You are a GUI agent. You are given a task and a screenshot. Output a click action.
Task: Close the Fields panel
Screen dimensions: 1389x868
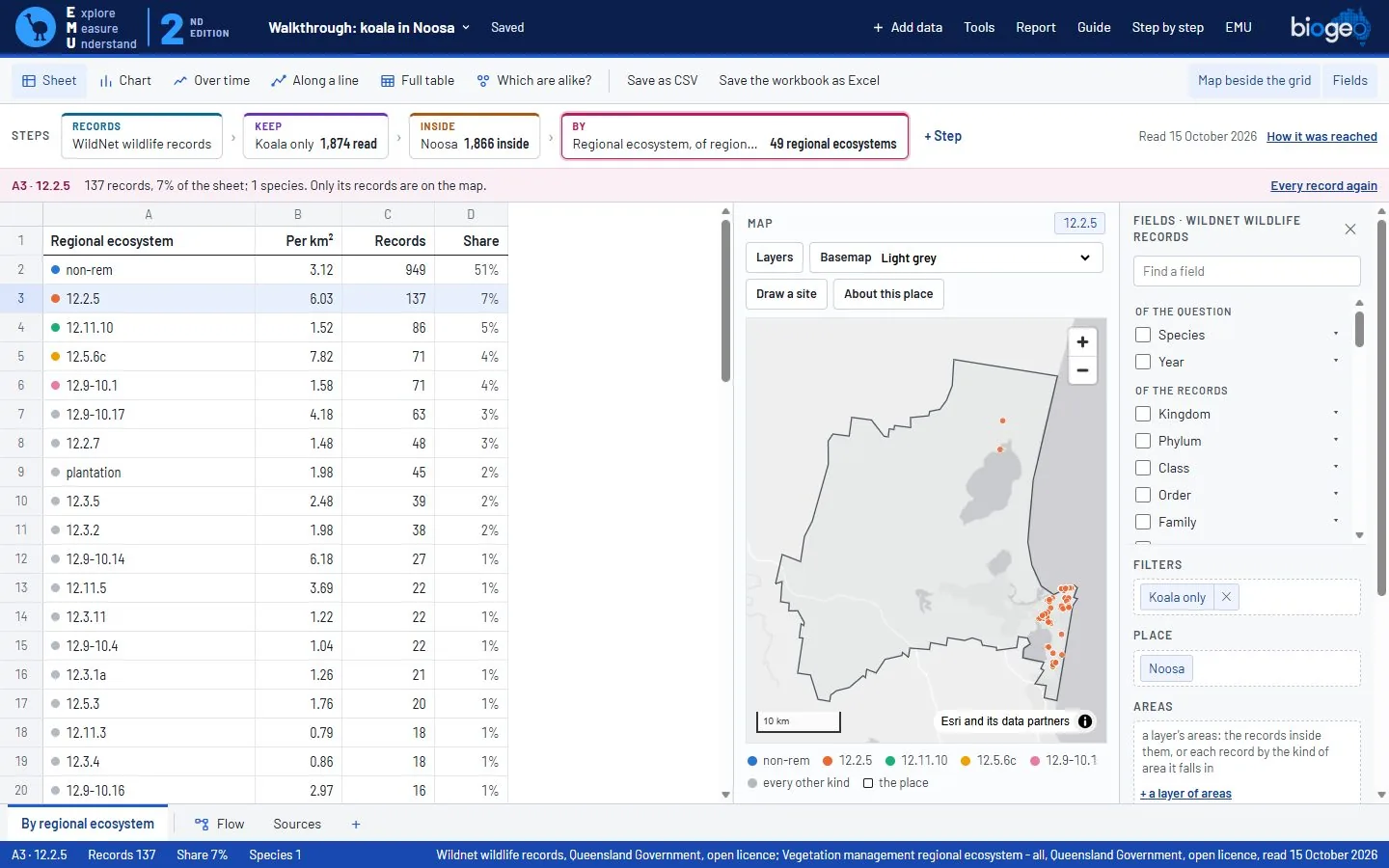click(1350, 229)
